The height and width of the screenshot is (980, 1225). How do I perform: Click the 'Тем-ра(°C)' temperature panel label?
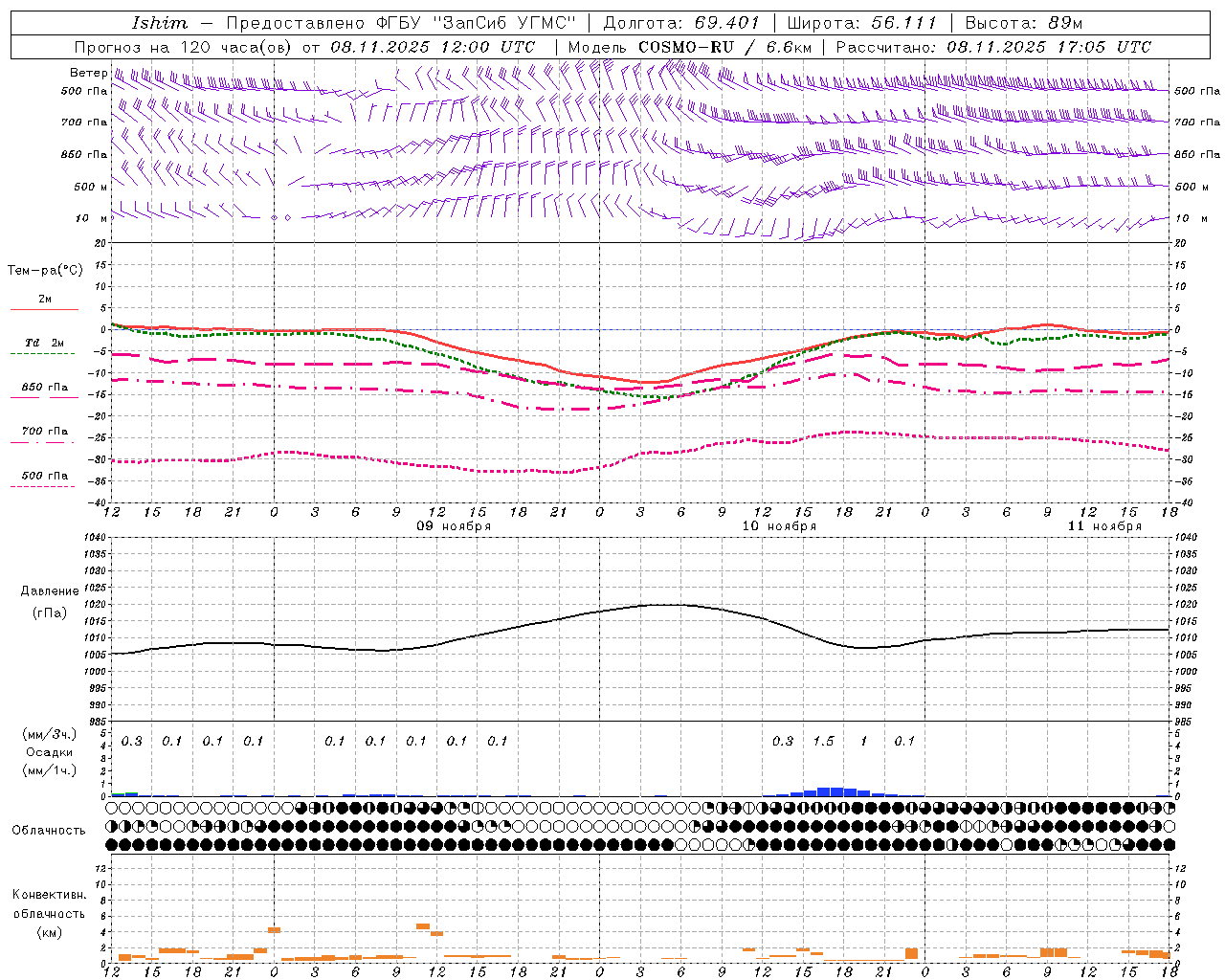click(45, 271)
